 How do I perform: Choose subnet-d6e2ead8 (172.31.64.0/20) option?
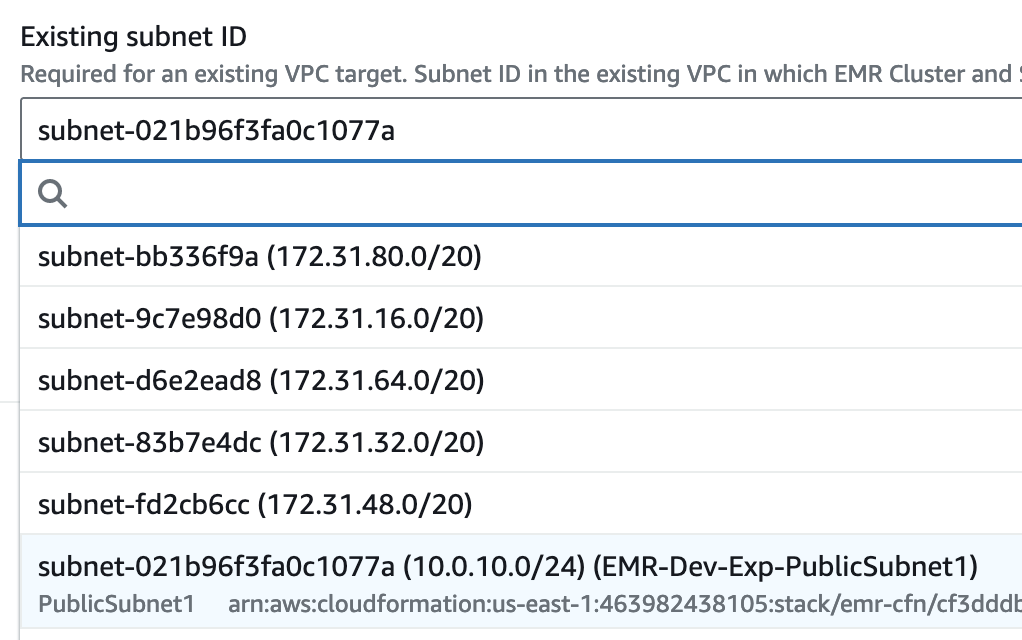(x=521, y=380)
